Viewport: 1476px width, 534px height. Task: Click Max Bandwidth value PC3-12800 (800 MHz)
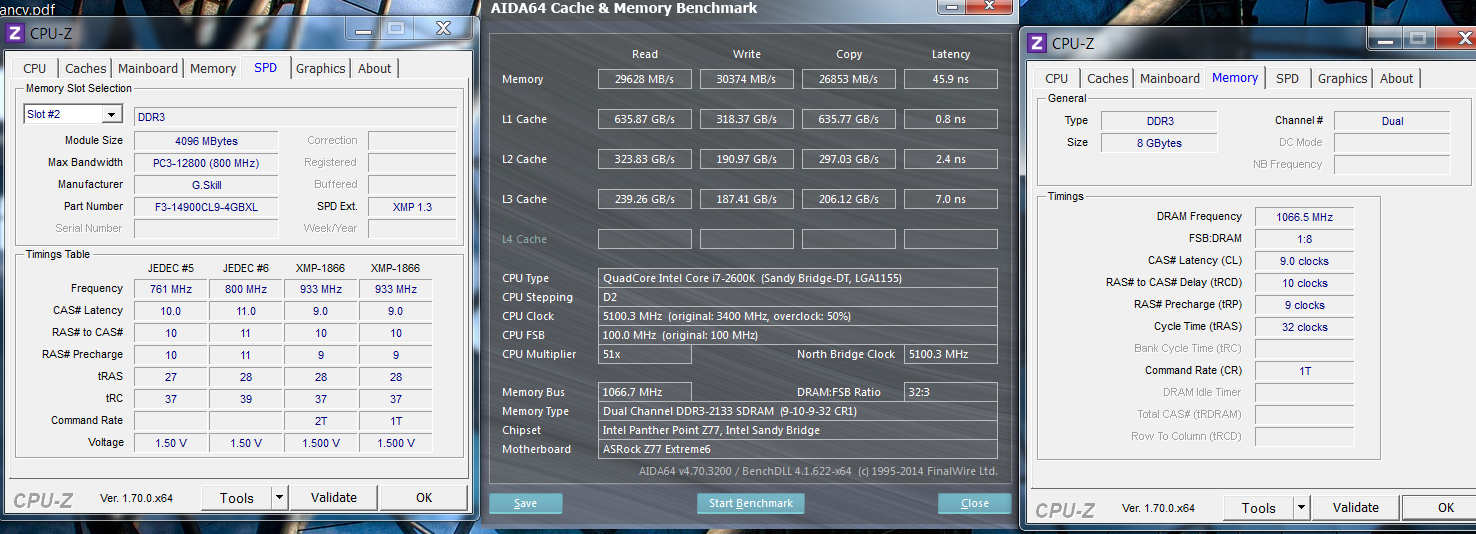tap(206, 163)
